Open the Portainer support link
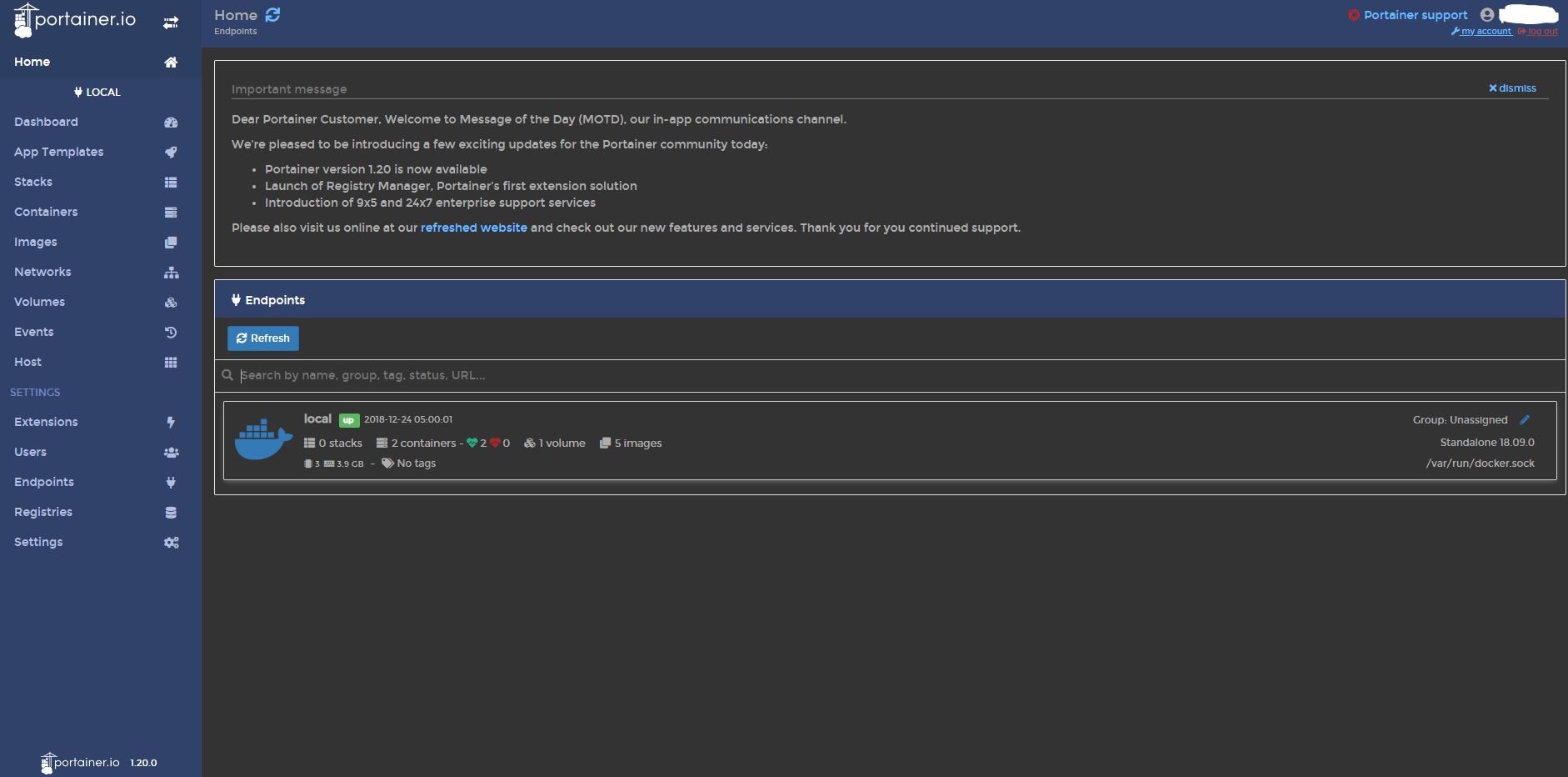 pos(1416,15)
